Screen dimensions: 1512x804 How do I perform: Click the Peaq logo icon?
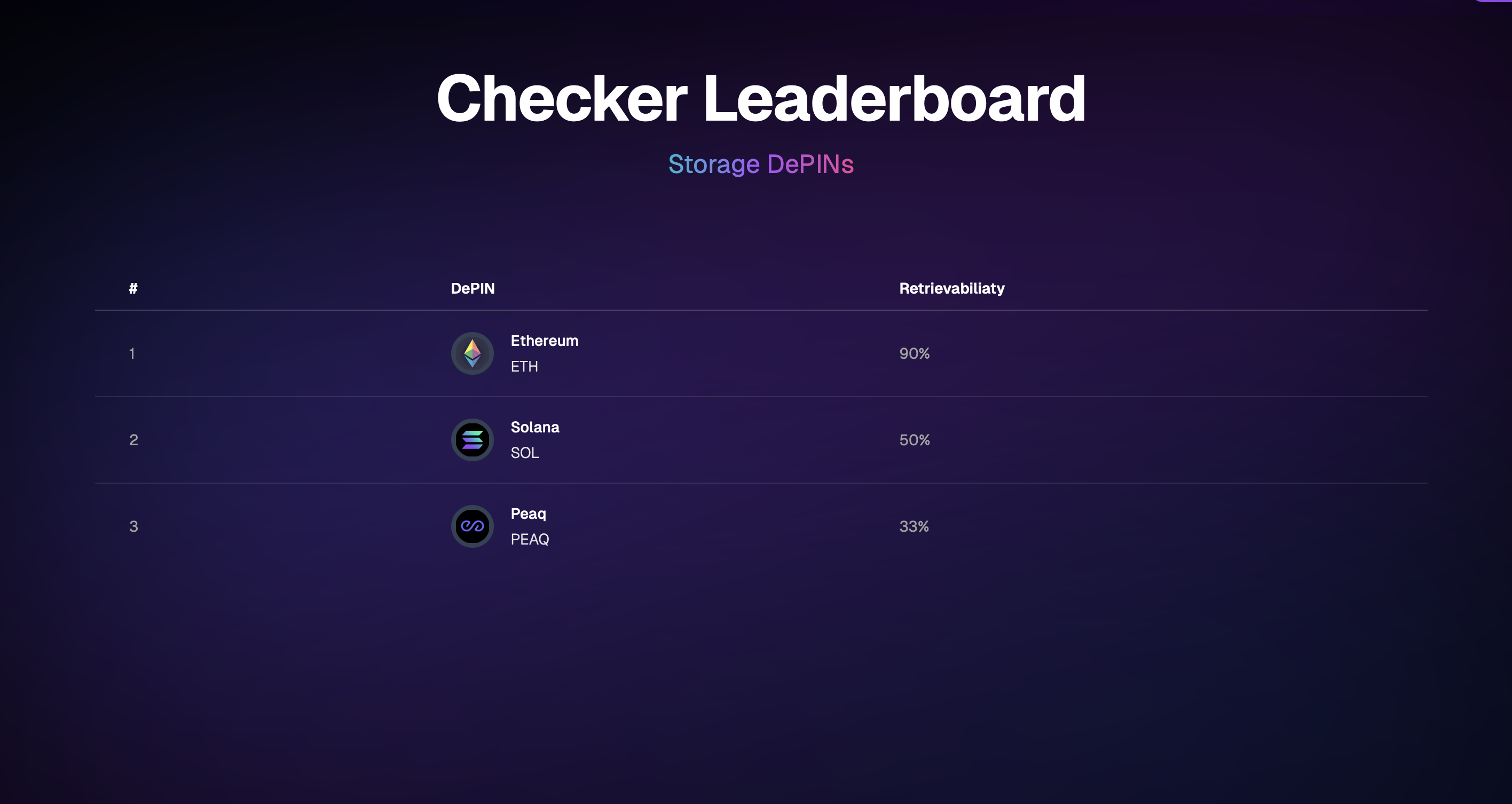click(472, 526)
